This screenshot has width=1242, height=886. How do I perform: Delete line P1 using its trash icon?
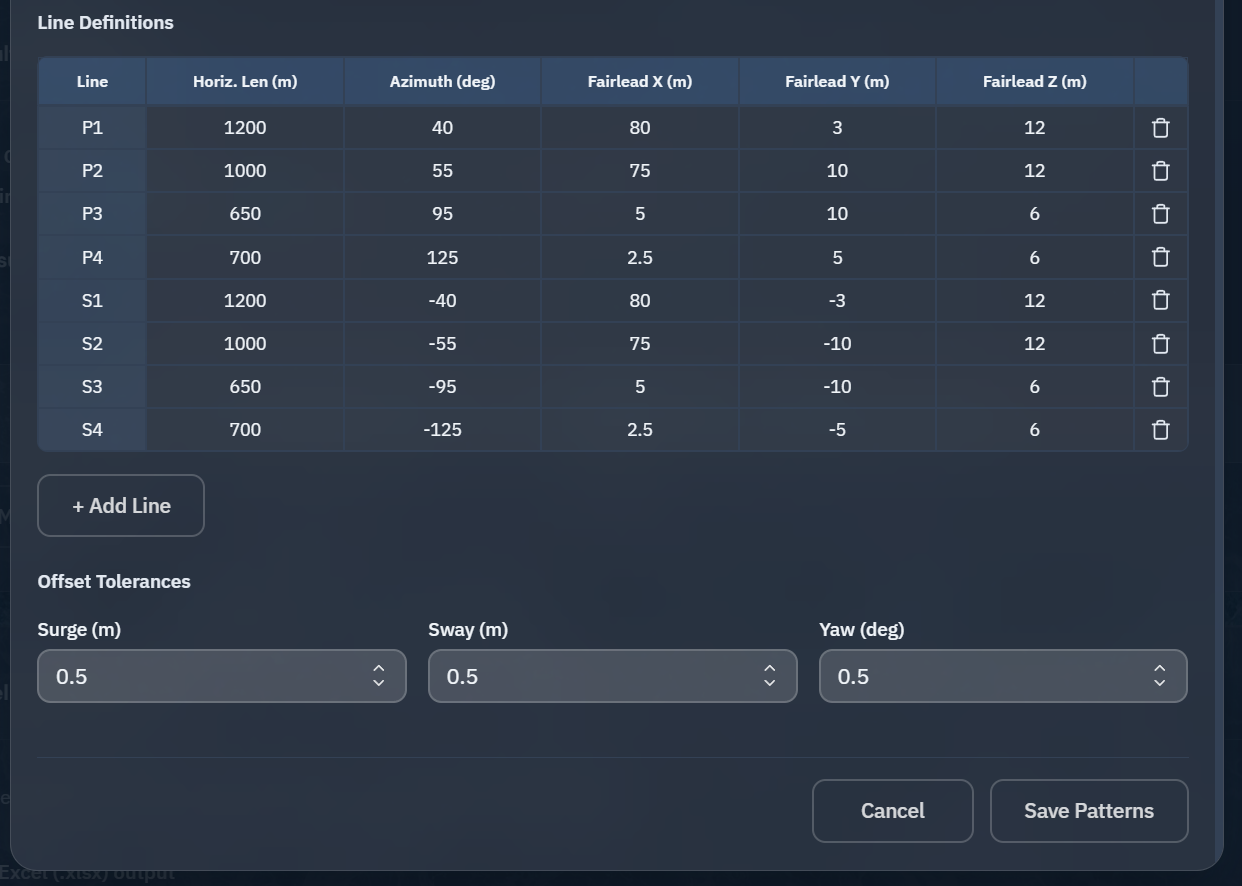click(x=1160, y=127)
